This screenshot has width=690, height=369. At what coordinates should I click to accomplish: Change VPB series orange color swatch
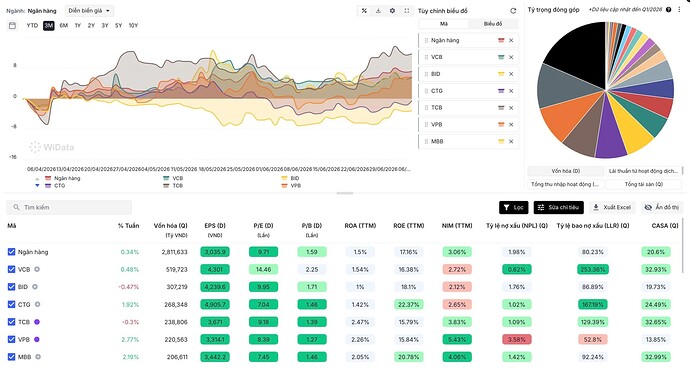[x=501, y=124]
